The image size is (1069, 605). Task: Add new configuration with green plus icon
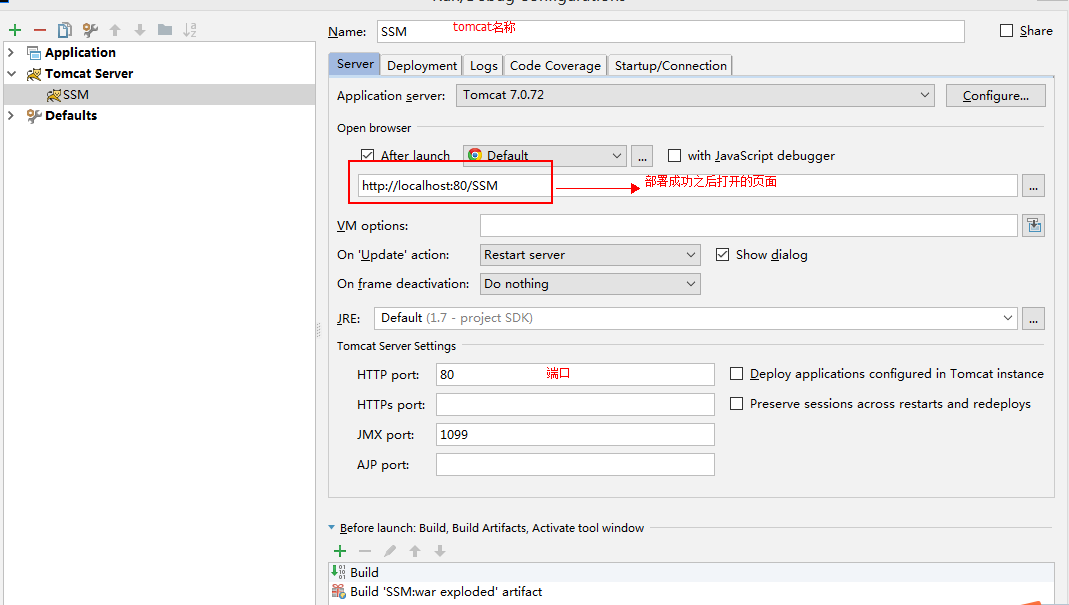pos(15,30)
